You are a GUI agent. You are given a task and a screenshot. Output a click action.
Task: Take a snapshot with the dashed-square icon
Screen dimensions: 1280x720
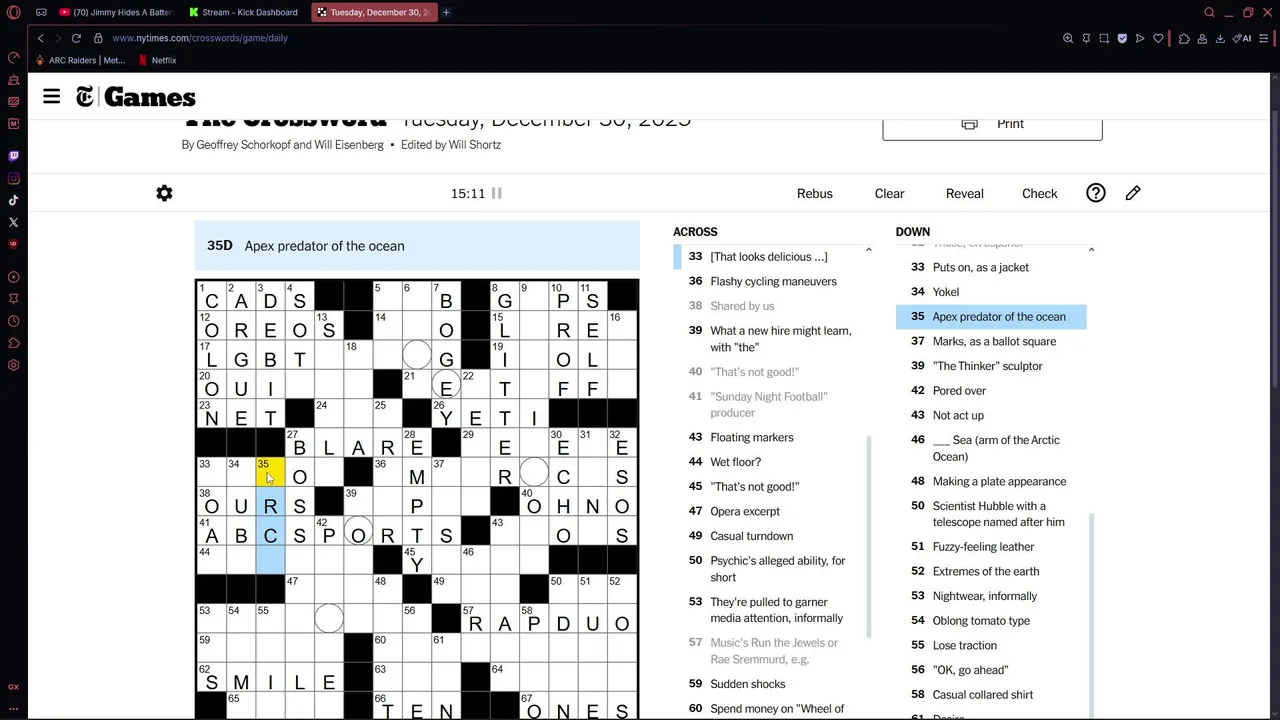[x=1104, y=38]
